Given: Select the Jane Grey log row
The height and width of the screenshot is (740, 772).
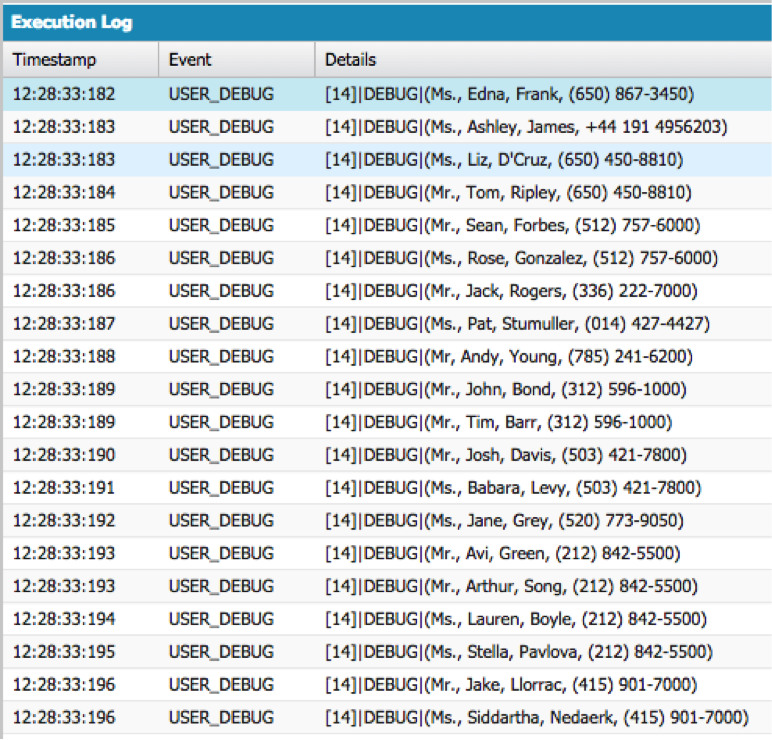Looking at the screenshot, I should coord(387,521).
